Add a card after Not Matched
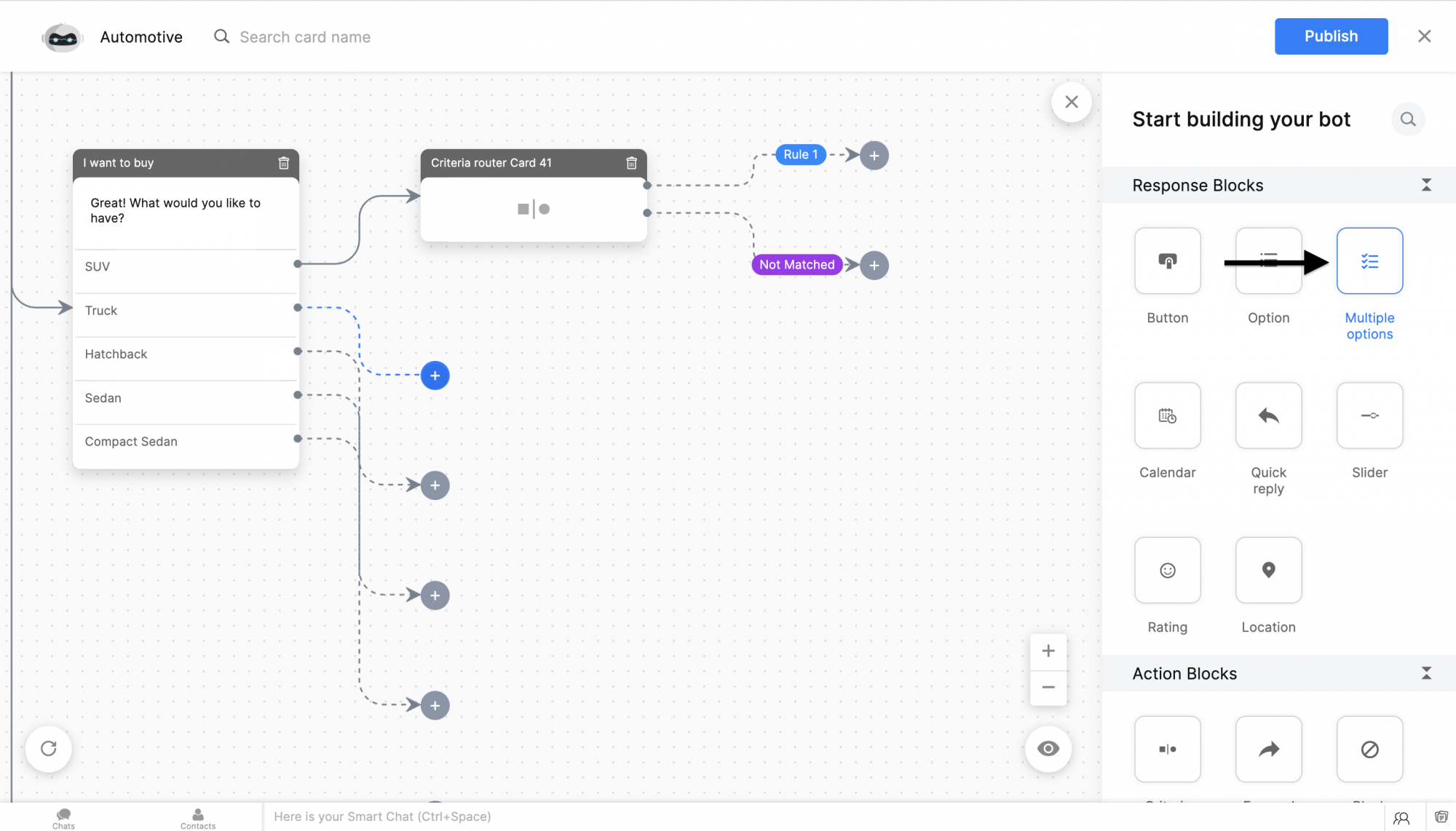 pyautogui.click(x=874, y=265)
